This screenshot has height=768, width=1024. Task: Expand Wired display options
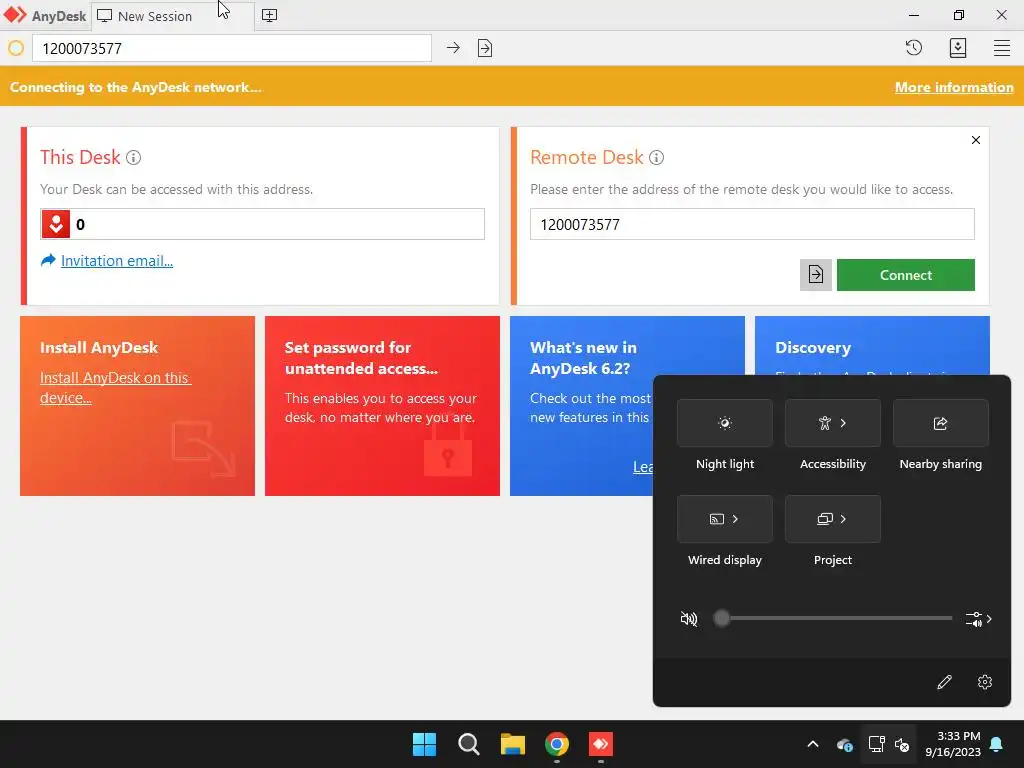724,519
